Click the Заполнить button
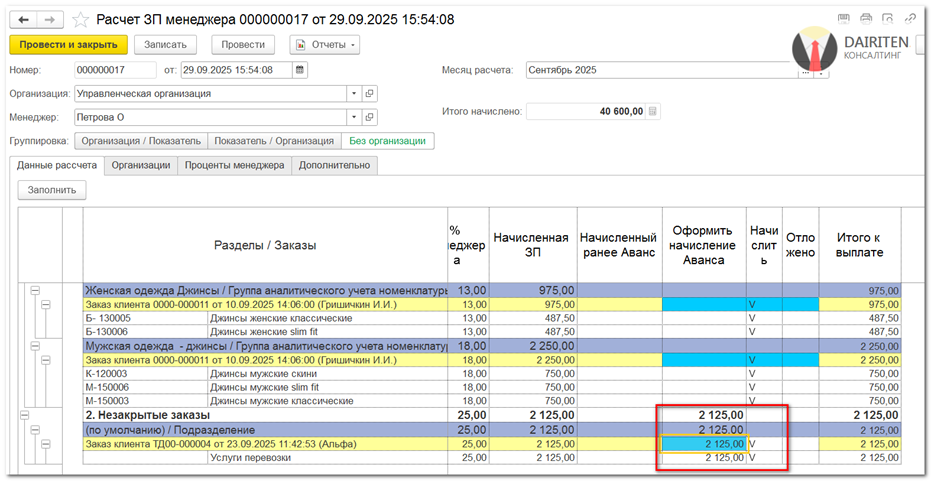The width and height of the screenshot is (931, 481). [x=52, y=191]
